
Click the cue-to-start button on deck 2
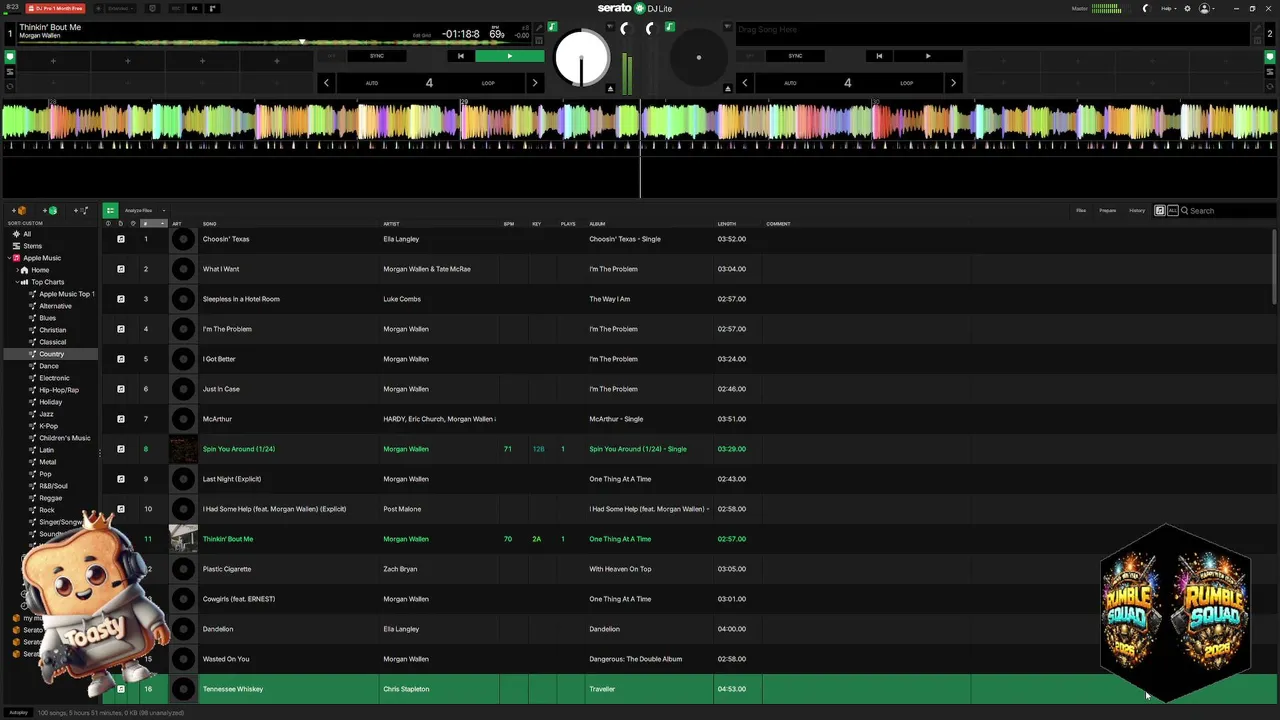(879, 56)
